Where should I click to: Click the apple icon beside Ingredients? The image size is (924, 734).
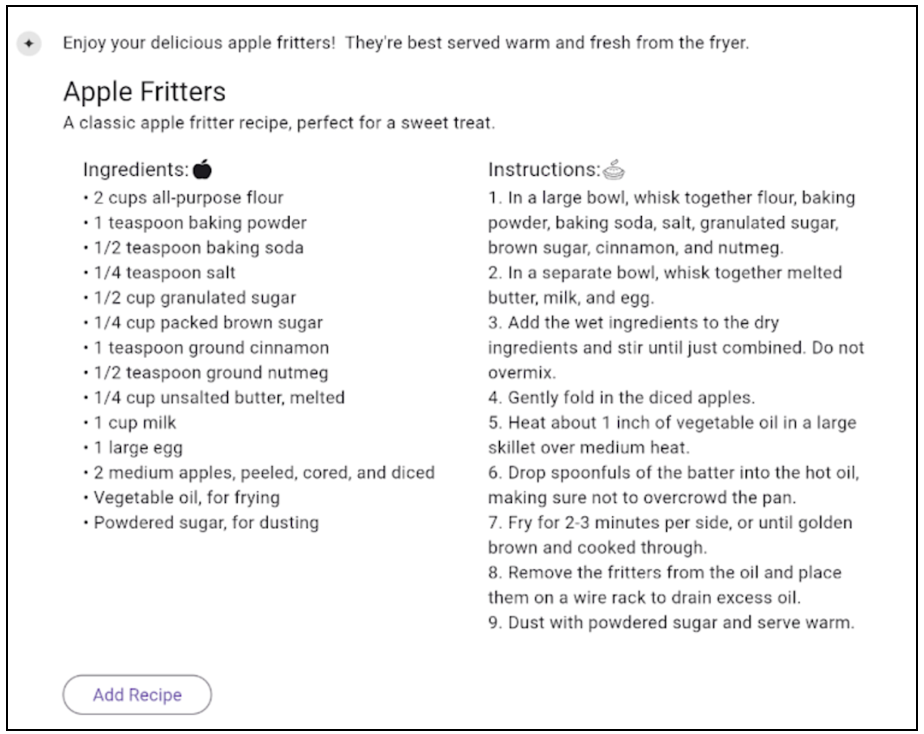pos(202,169)
